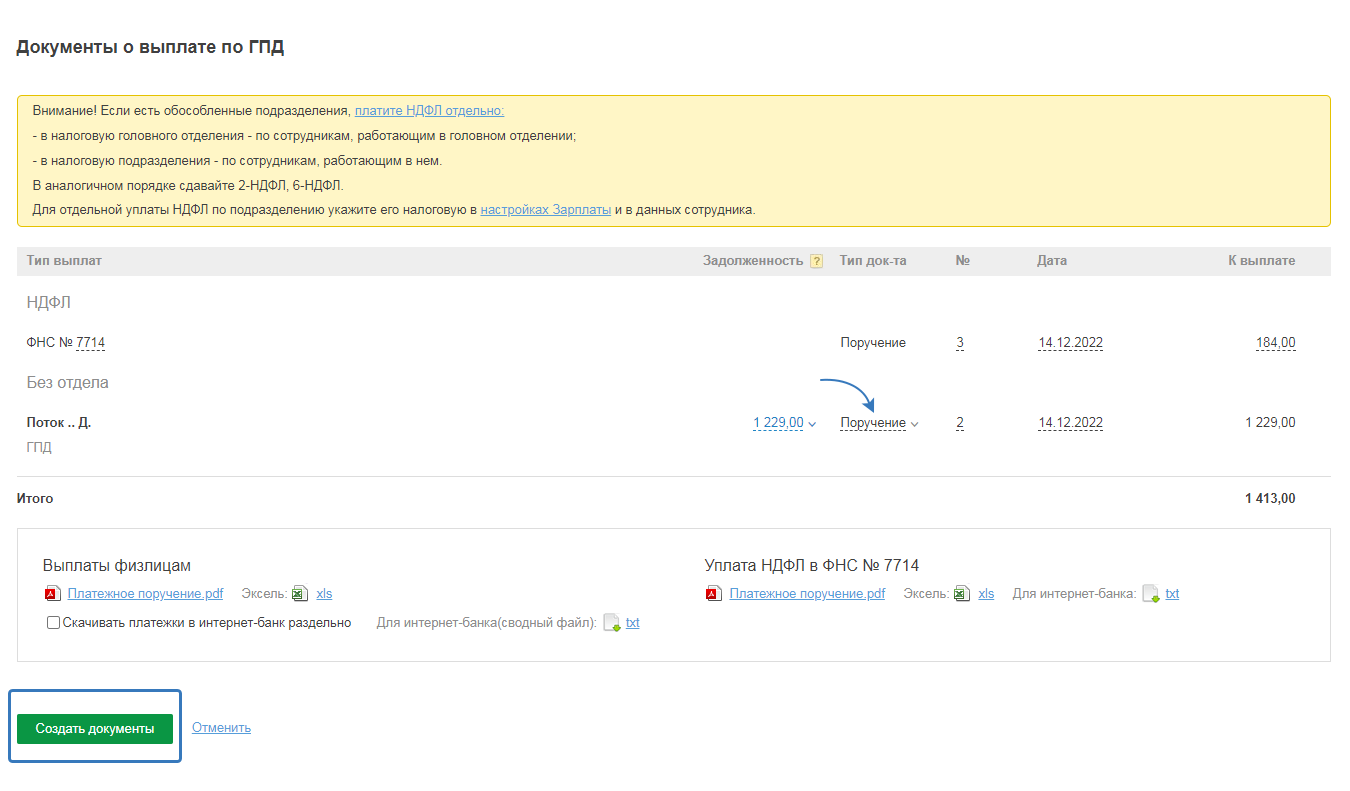Click Выплаты физлицам heading
1350x791 pixels.
point(117,566)
